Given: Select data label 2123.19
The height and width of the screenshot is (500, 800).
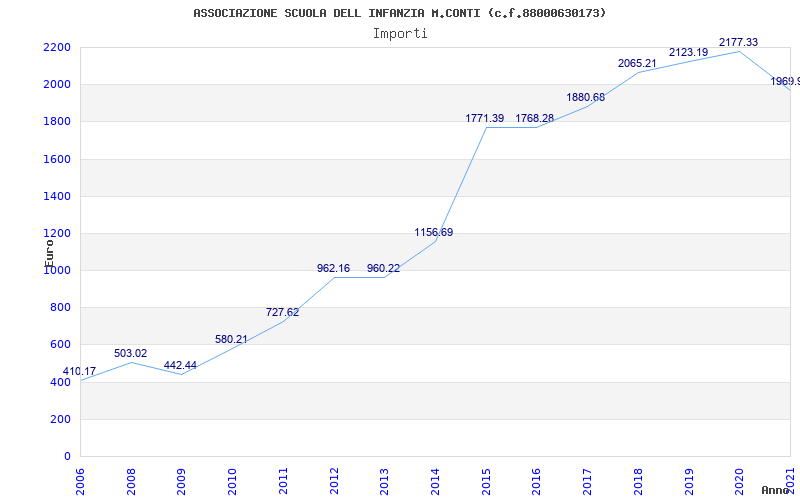Looking at the screenshot, I should (x=688, y=52).
